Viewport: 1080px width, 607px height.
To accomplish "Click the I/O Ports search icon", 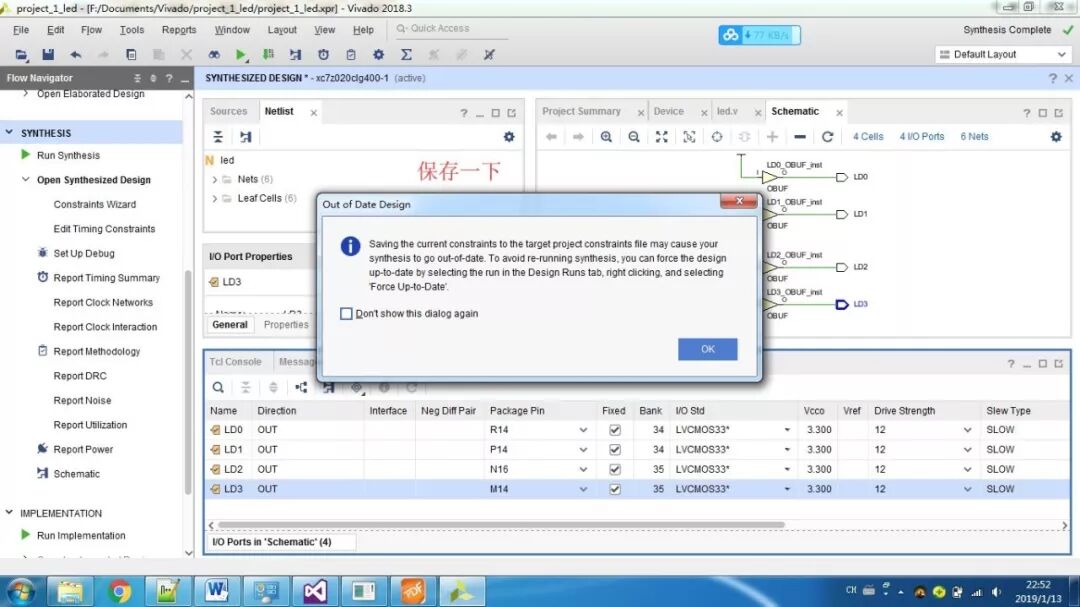I will tap(218, 387).
